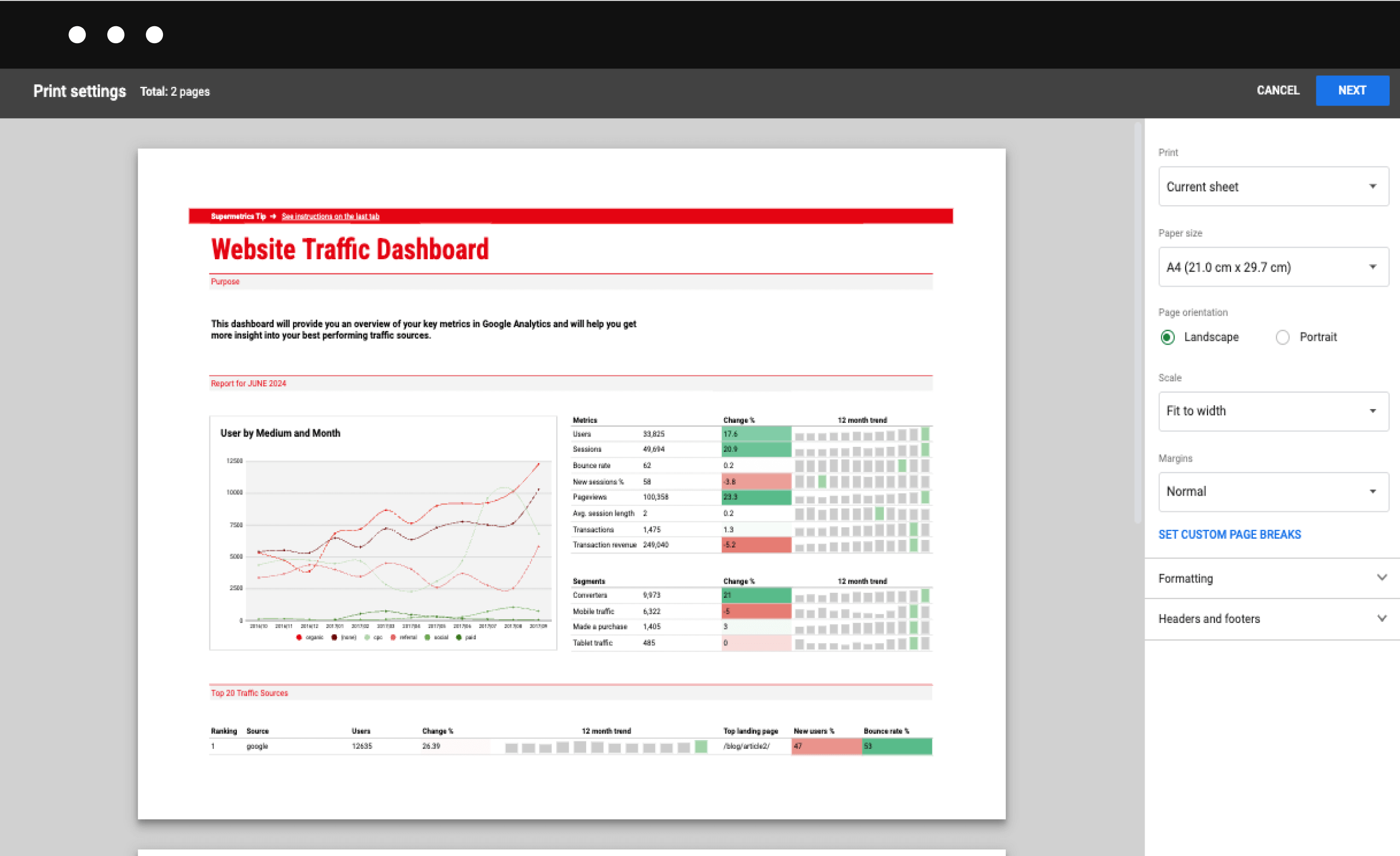
Task: Click the CANCEL button to abort printing
Action: click(1278, 91)
